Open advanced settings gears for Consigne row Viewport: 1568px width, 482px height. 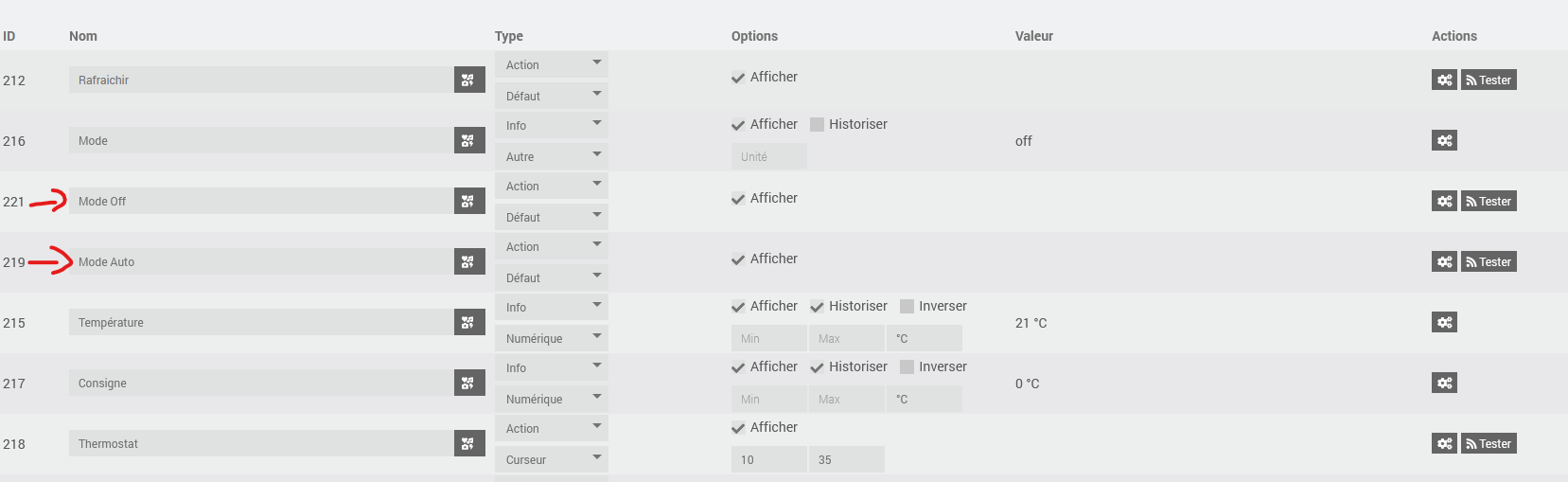pyautogui.click(x=1444, y=383)
